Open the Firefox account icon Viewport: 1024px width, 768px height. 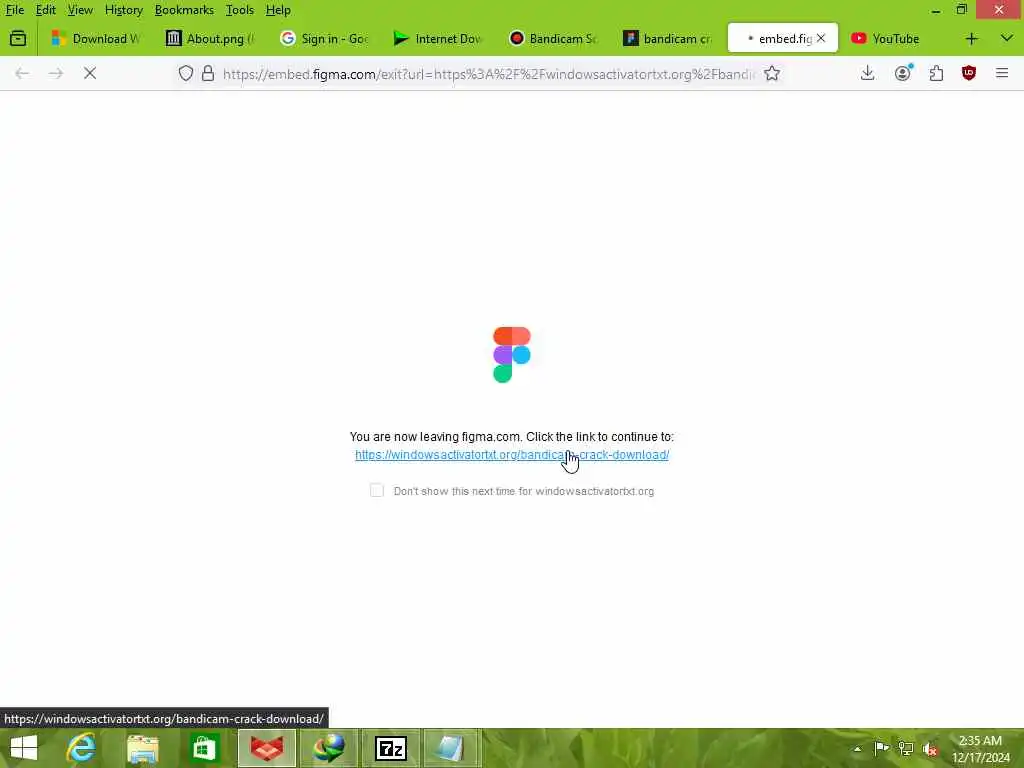point(903,73)
